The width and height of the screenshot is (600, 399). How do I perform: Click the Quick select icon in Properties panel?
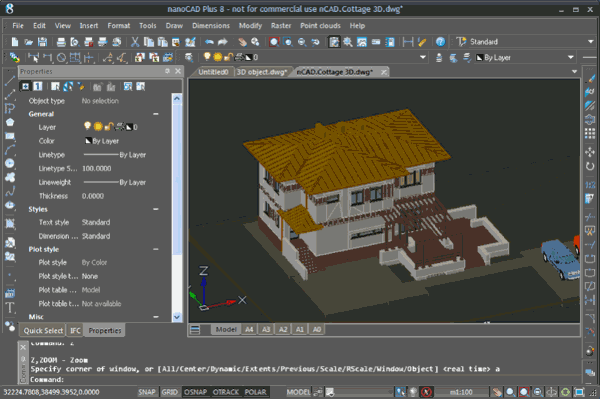coord(81,86)
